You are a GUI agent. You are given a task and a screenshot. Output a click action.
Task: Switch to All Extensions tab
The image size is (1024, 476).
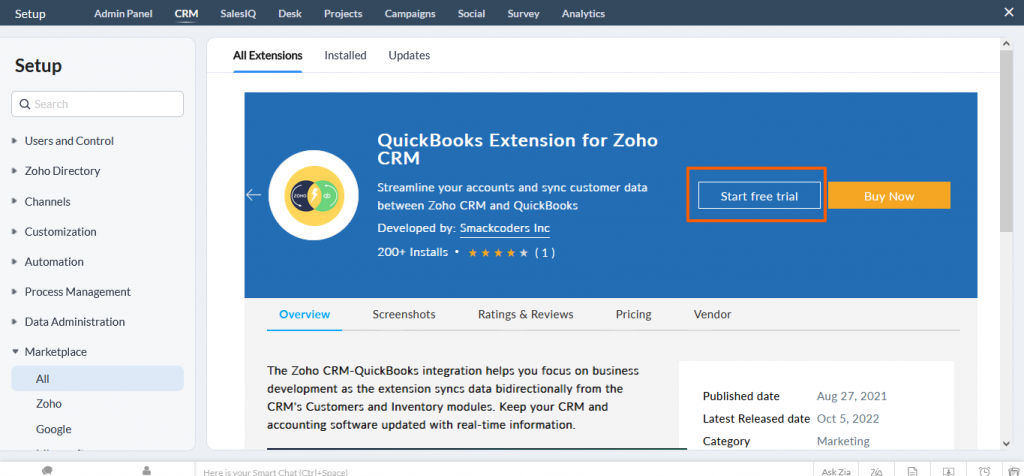pyautogui.click(x=268, y=56)
